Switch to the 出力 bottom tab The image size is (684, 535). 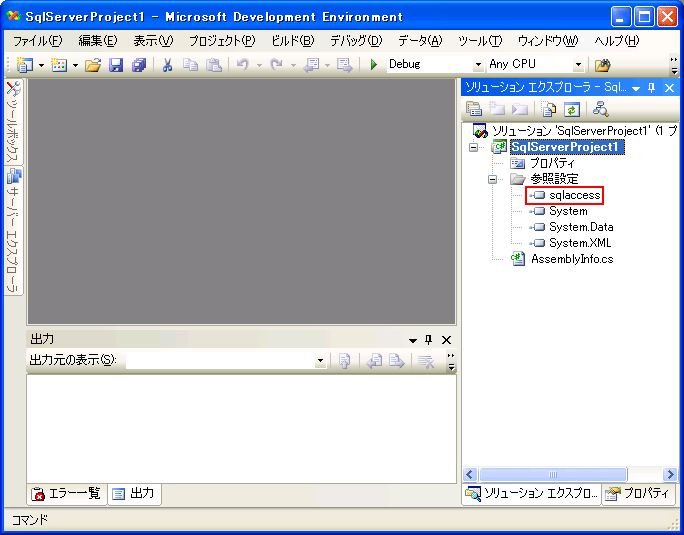(134, 494)
